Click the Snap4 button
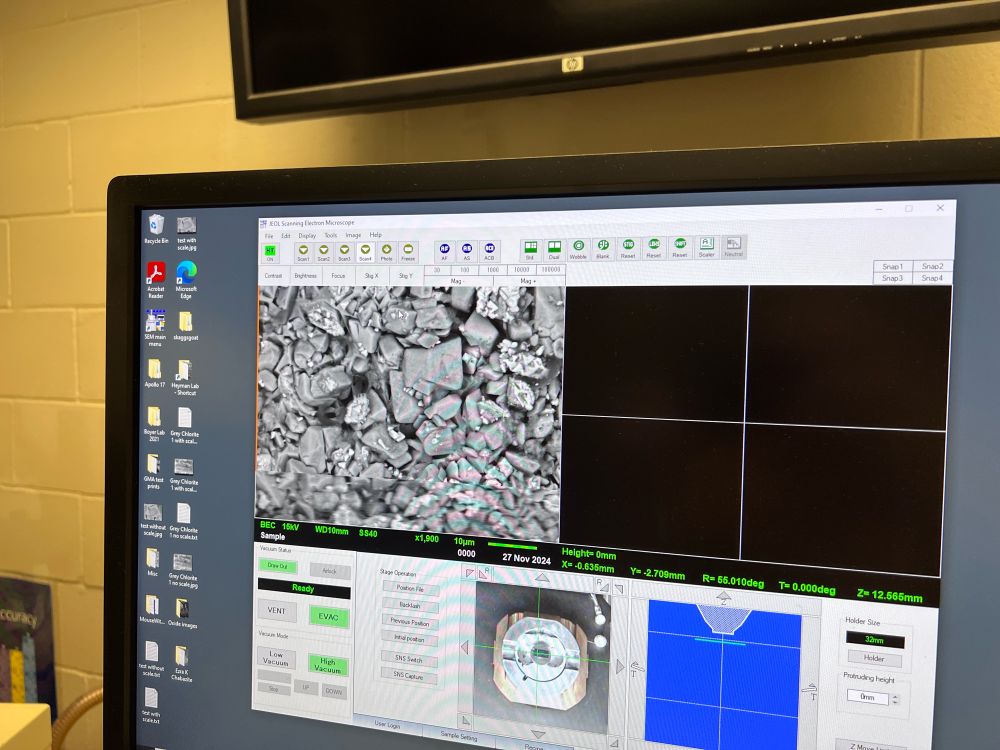This screenshot has height=750, width=1000. tap(932, 278)
